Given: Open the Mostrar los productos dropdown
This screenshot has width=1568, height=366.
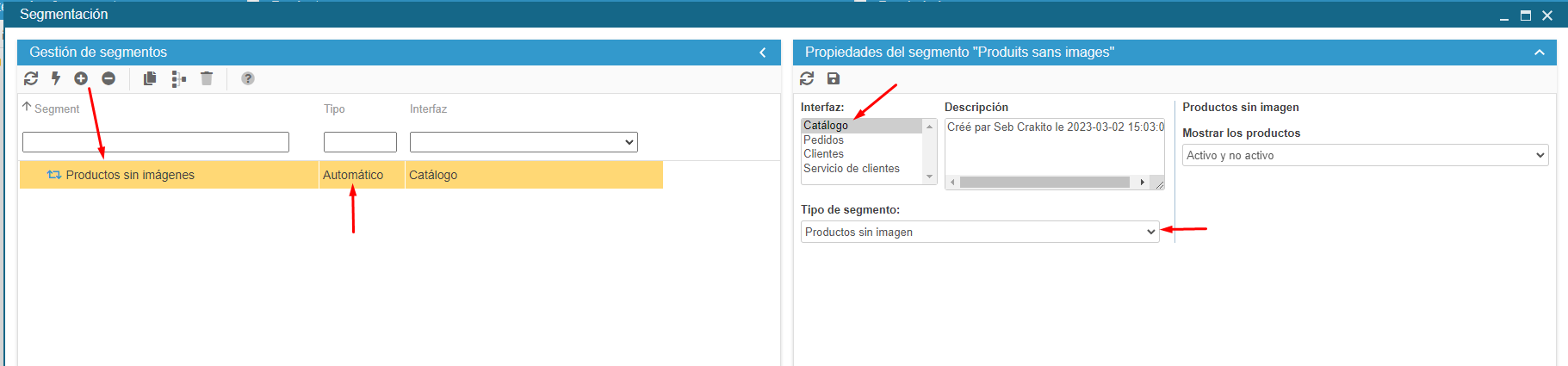Looking at the screenshot, I should (1365, 155).
